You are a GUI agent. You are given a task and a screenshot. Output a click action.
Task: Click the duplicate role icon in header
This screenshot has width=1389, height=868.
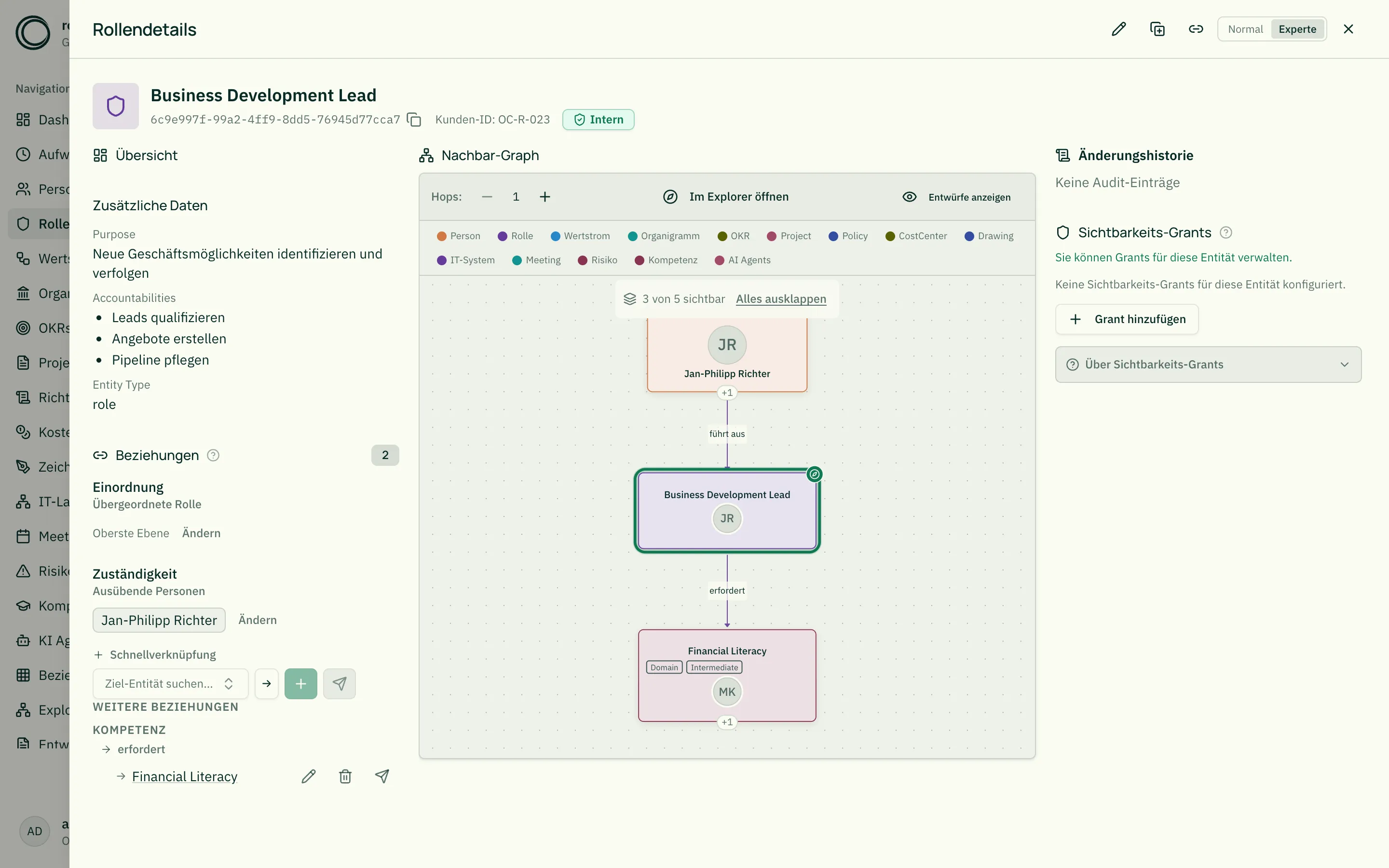point(1157,29)
